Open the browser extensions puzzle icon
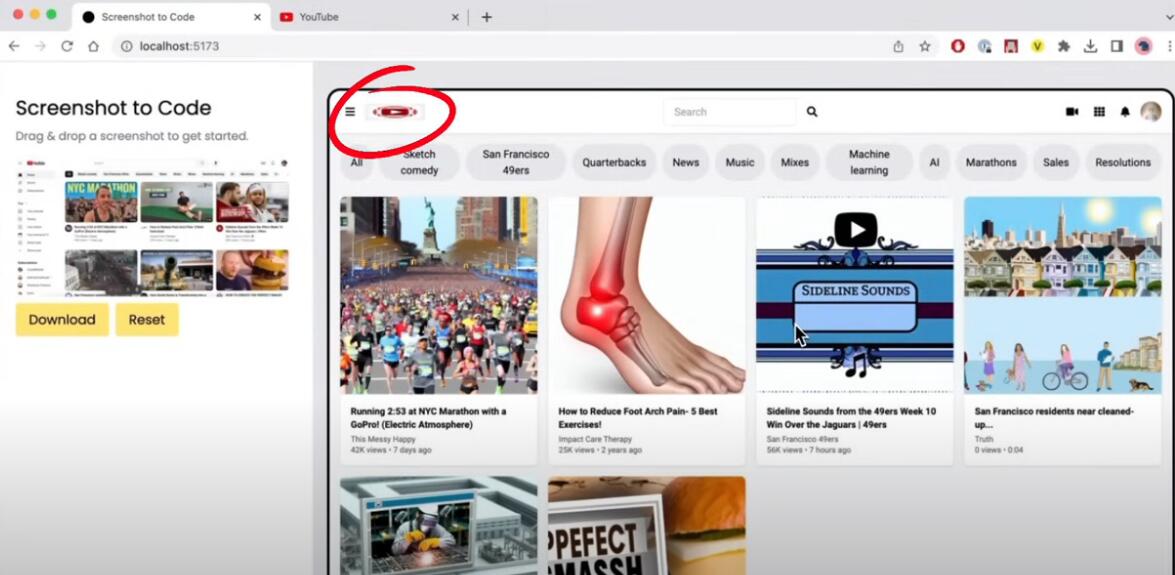This screenshot has width=1175, height=575. [1064, 46]
